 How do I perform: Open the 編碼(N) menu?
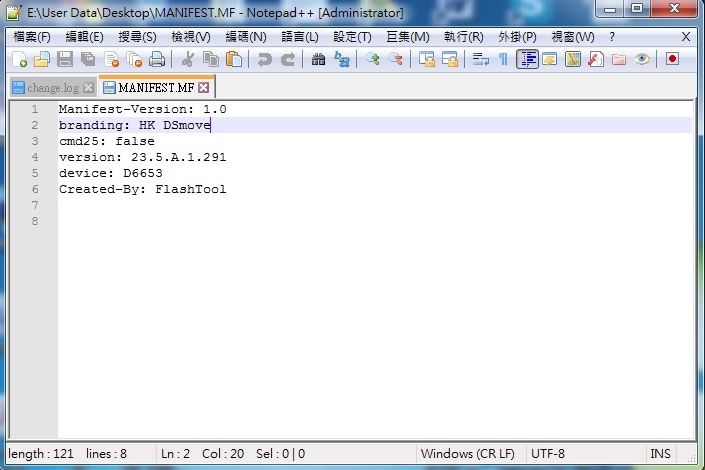(245, 37)
